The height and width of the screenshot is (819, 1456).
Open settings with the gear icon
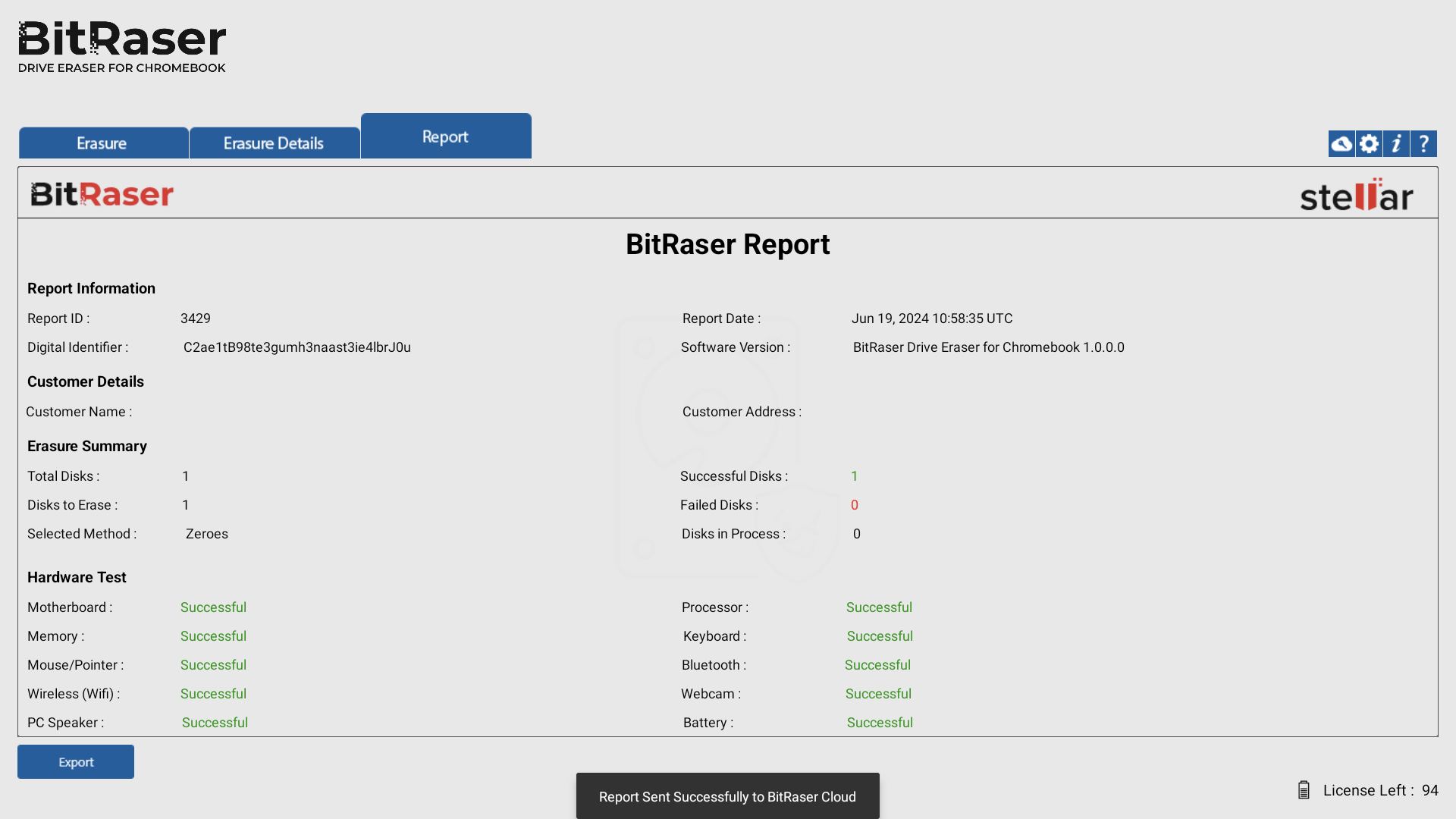1369,143
